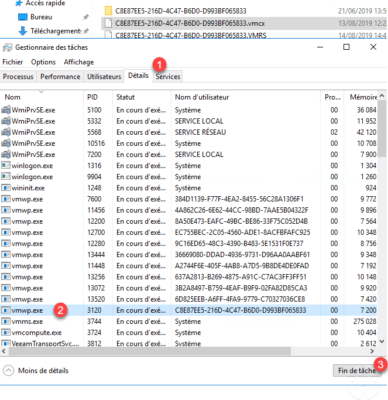Click vmwp.exe icon with PID 12700
The width and height of the screenshot is (388, 400).
[x=6, y=232]
